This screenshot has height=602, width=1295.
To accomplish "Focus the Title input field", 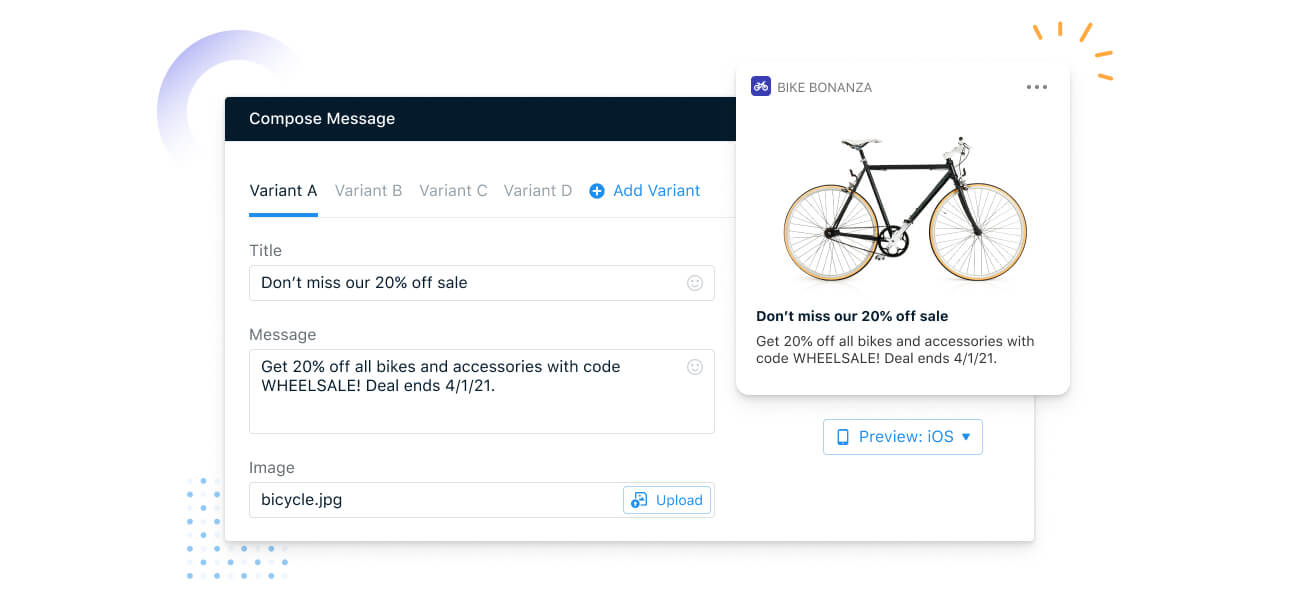I will tap(482, 283).
